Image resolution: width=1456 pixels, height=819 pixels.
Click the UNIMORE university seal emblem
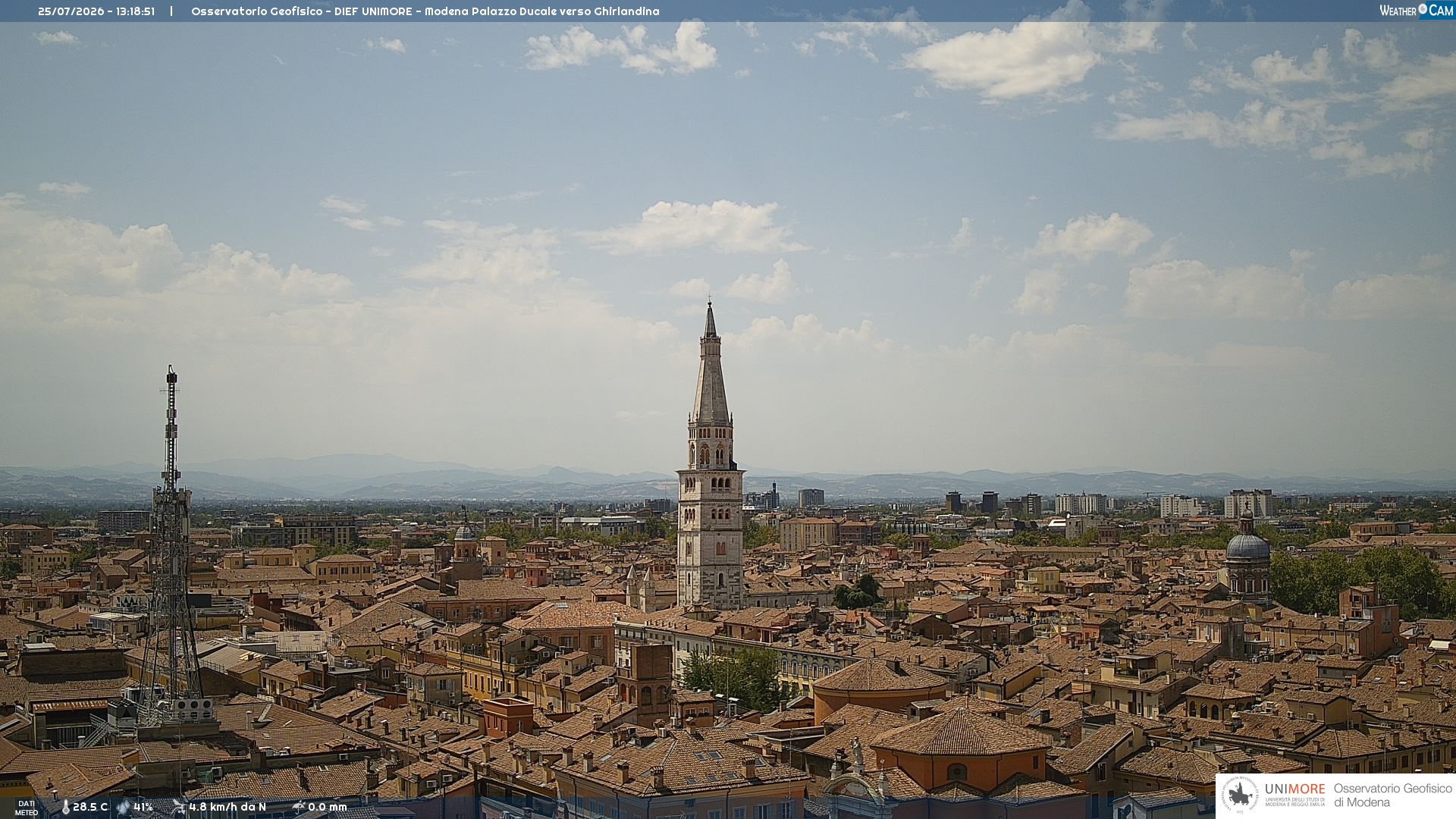(x=1240, y=795)
